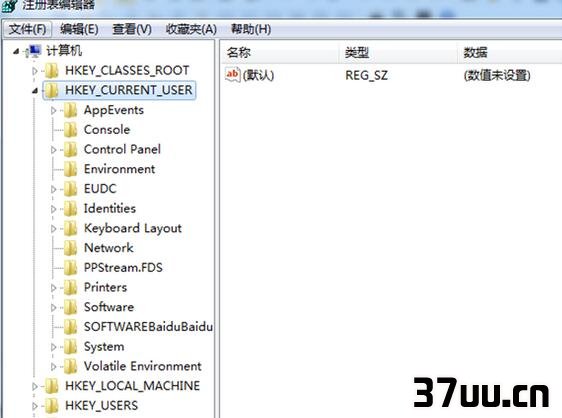This screenshot has height=418, width=562.
Task: Click the HKEY_CLASSES_ROOT folder icon
Action: pyautogui.click(x=52, y=71)
